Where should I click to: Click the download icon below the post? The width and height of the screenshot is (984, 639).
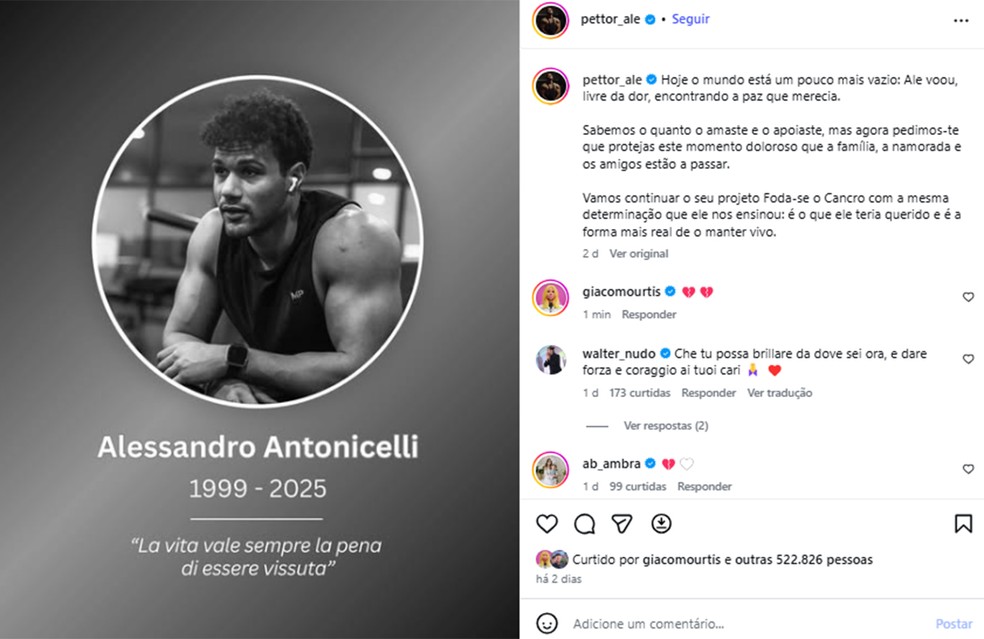[x=660, y=523]
